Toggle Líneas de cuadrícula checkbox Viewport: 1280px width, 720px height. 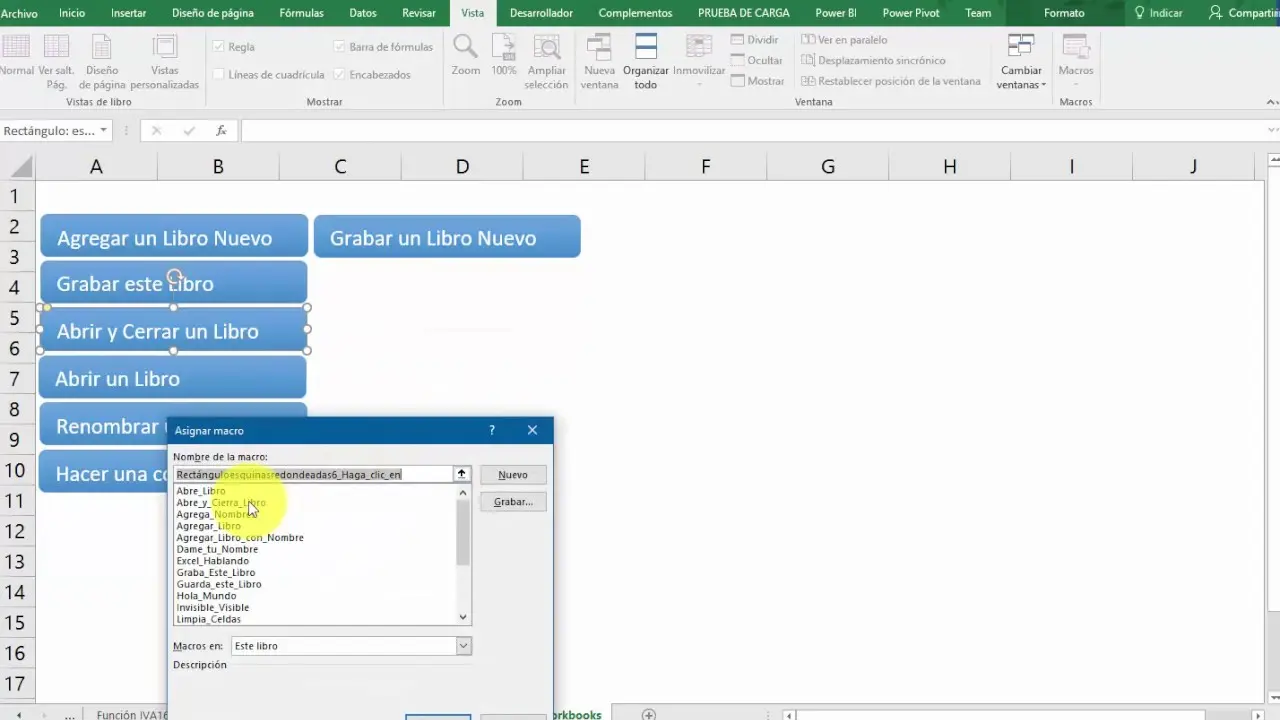click(219, 75)
